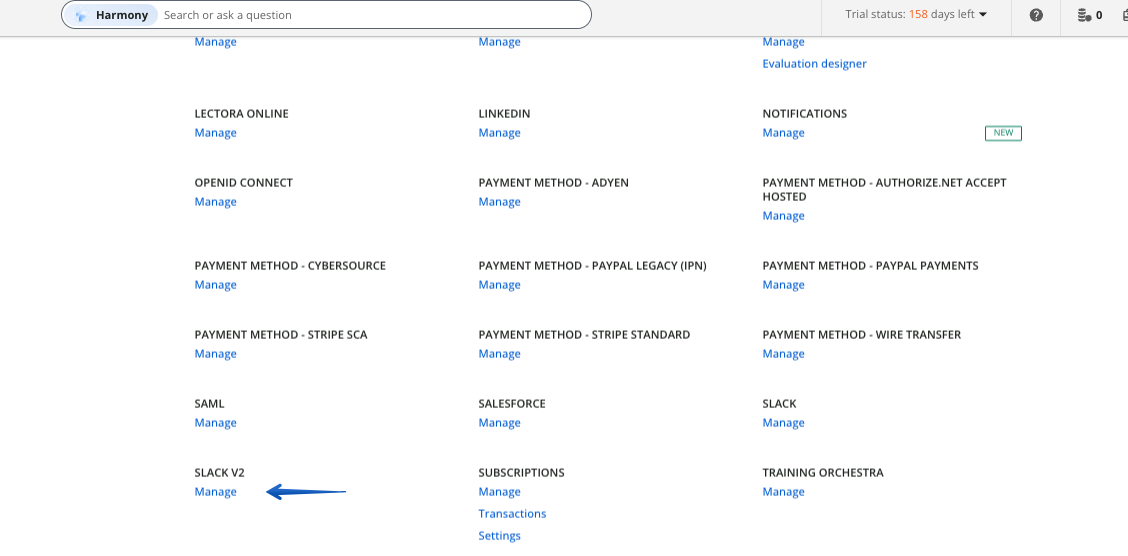Open the help question mark icon

(1036, 15)
